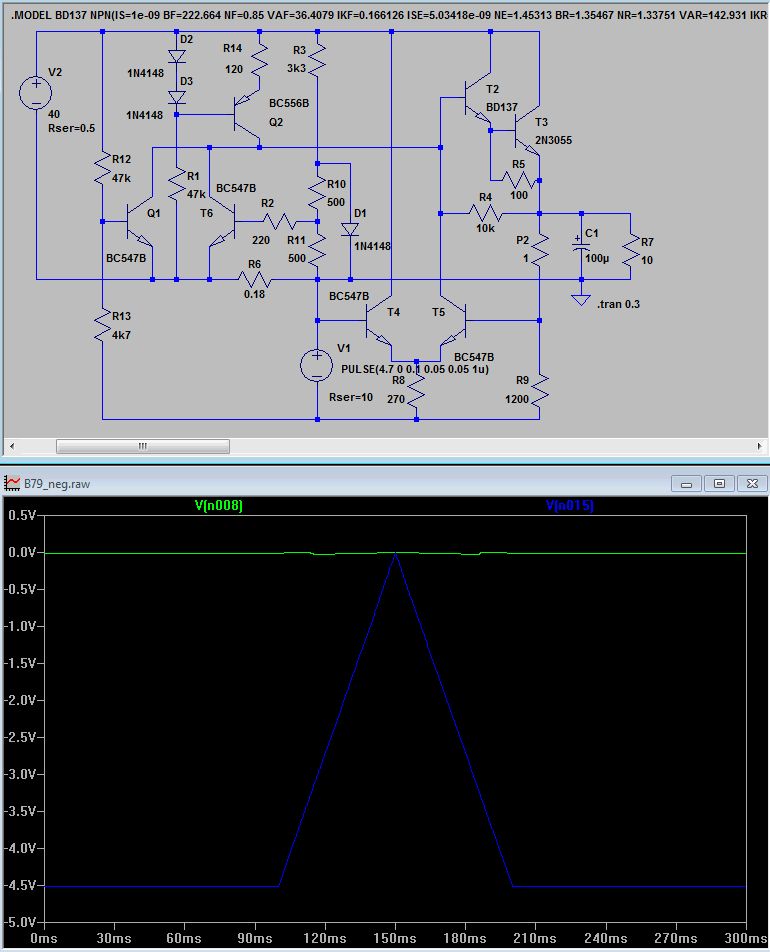Viewport: 770px width, 952px height.
Task: Select resistor P2 symbol
Action: point(539,249)
